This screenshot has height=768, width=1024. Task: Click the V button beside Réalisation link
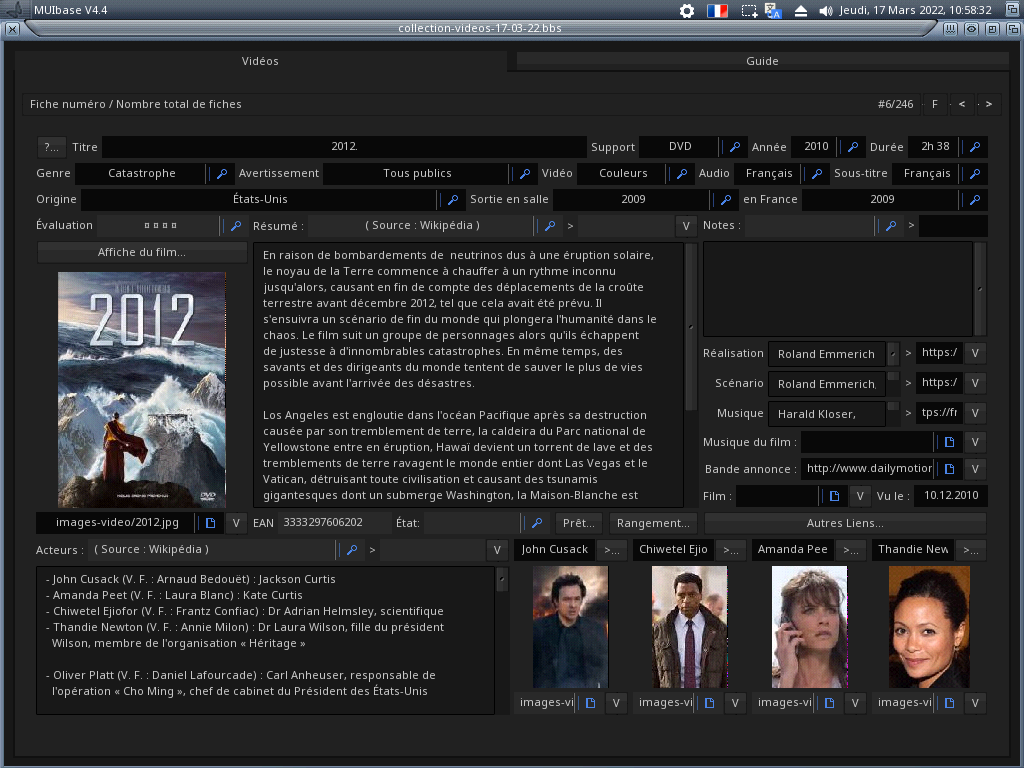[975, 353]
